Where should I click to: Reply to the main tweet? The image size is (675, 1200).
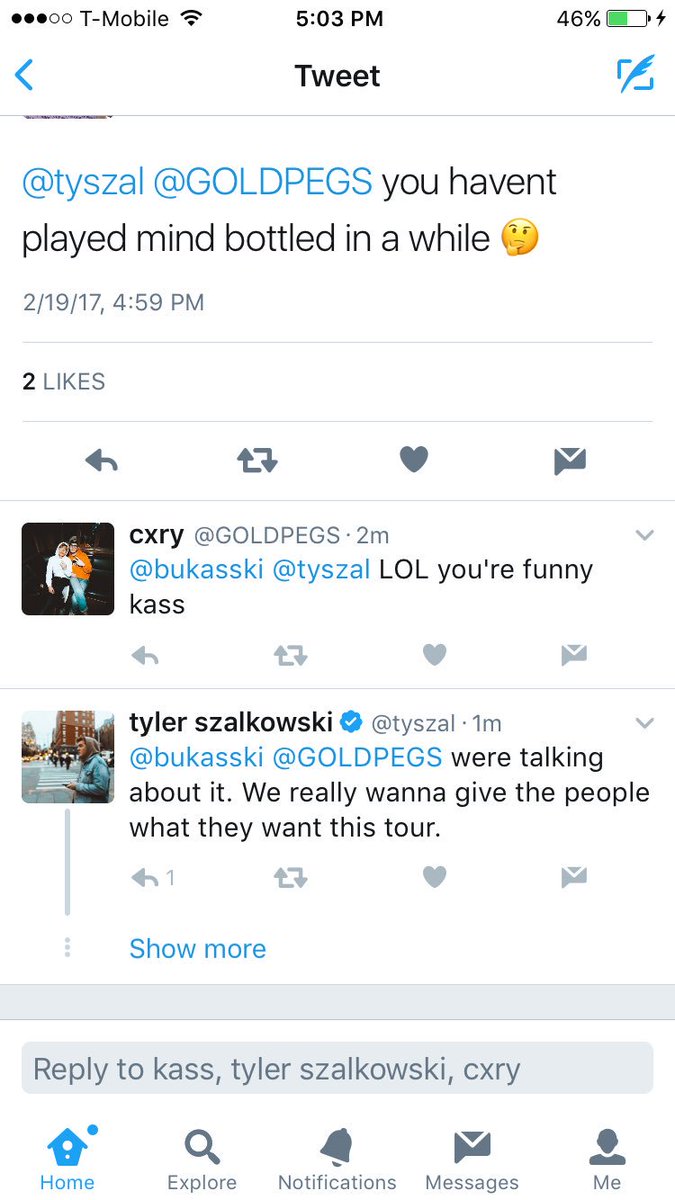point(102,460)
